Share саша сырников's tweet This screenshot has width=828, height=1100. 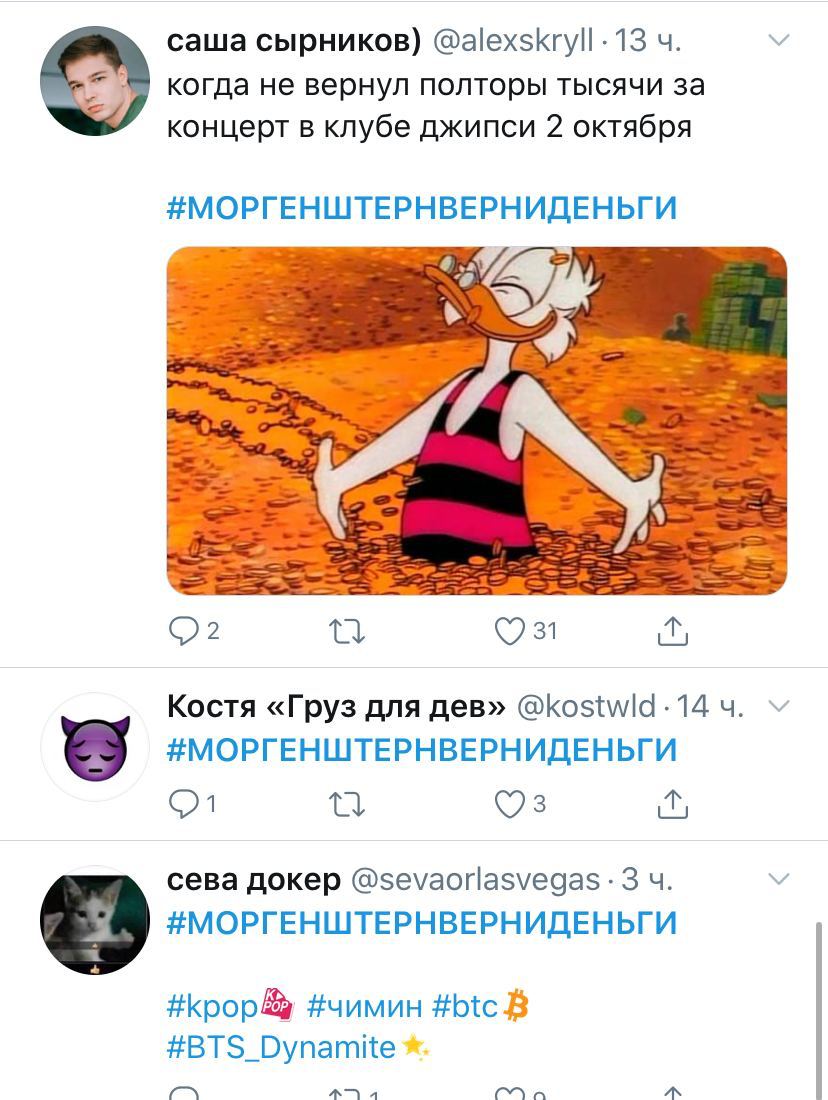(x=672, y=630)
